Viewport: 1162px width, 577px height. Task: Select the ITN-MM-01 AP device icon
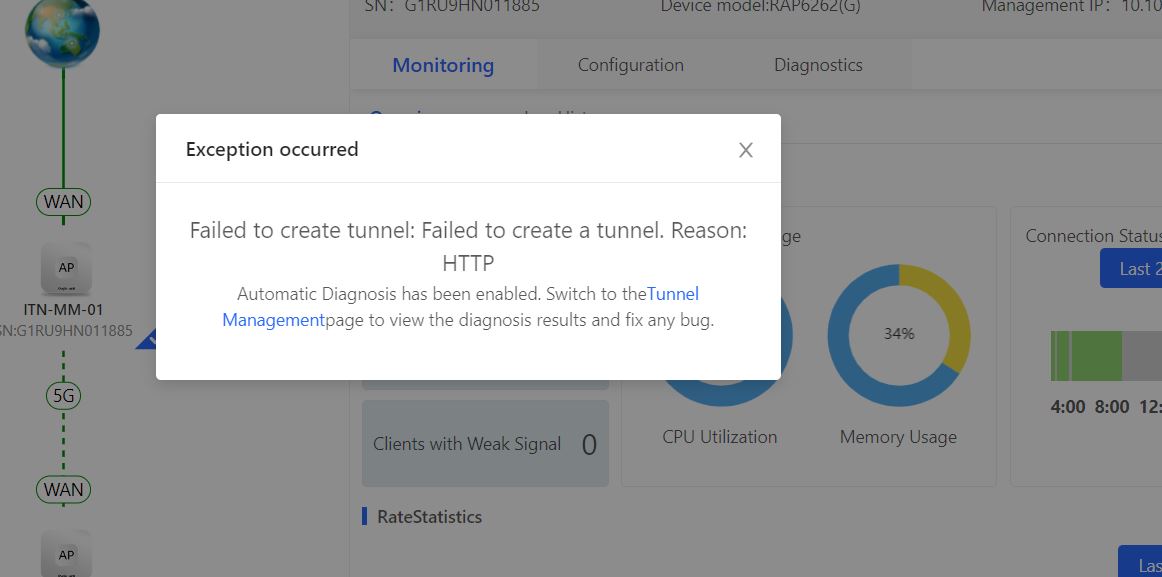coord(66,270)
